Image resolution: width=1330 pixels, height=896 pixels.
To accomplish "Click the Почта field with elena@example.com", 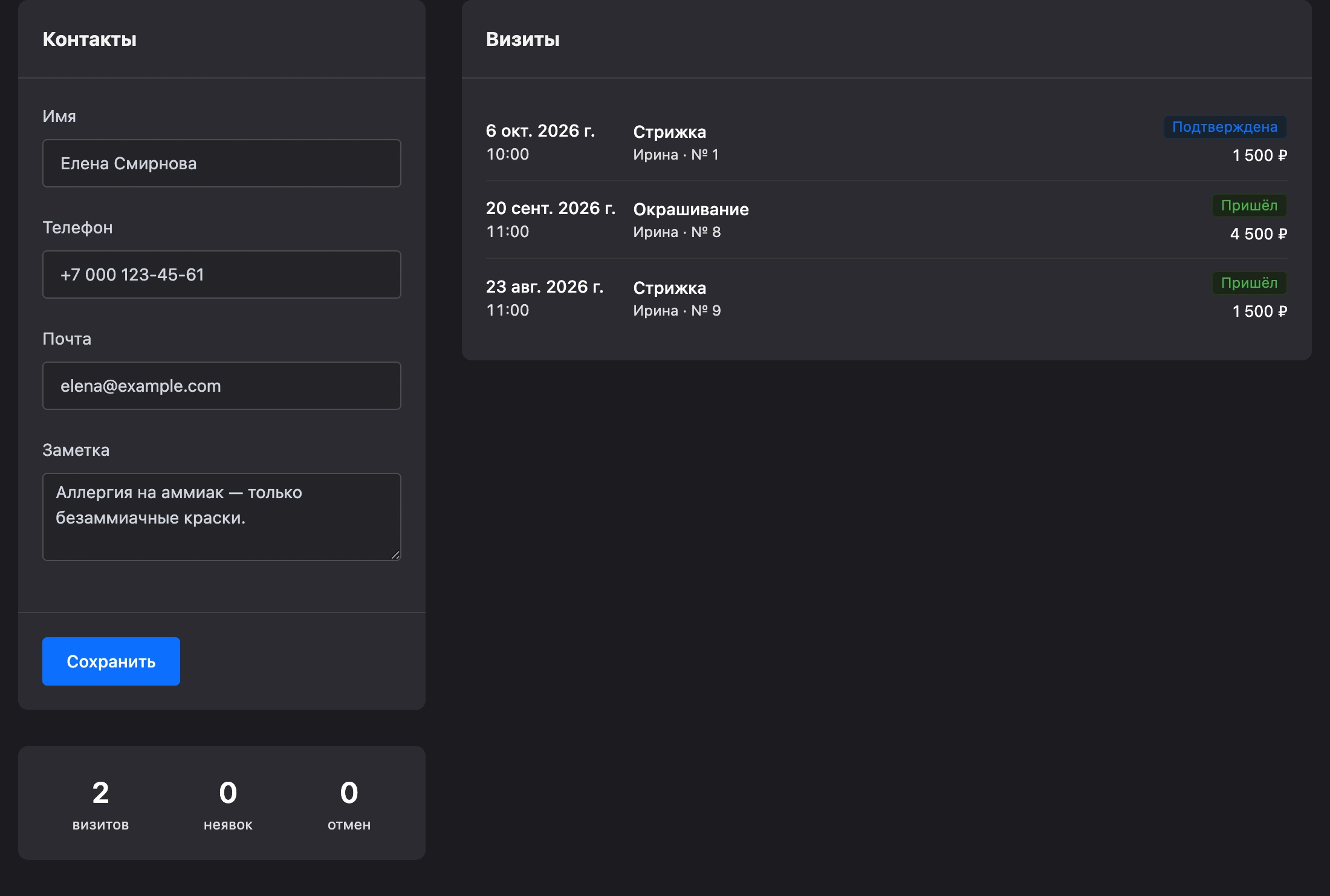I will (x=221, y=386).
